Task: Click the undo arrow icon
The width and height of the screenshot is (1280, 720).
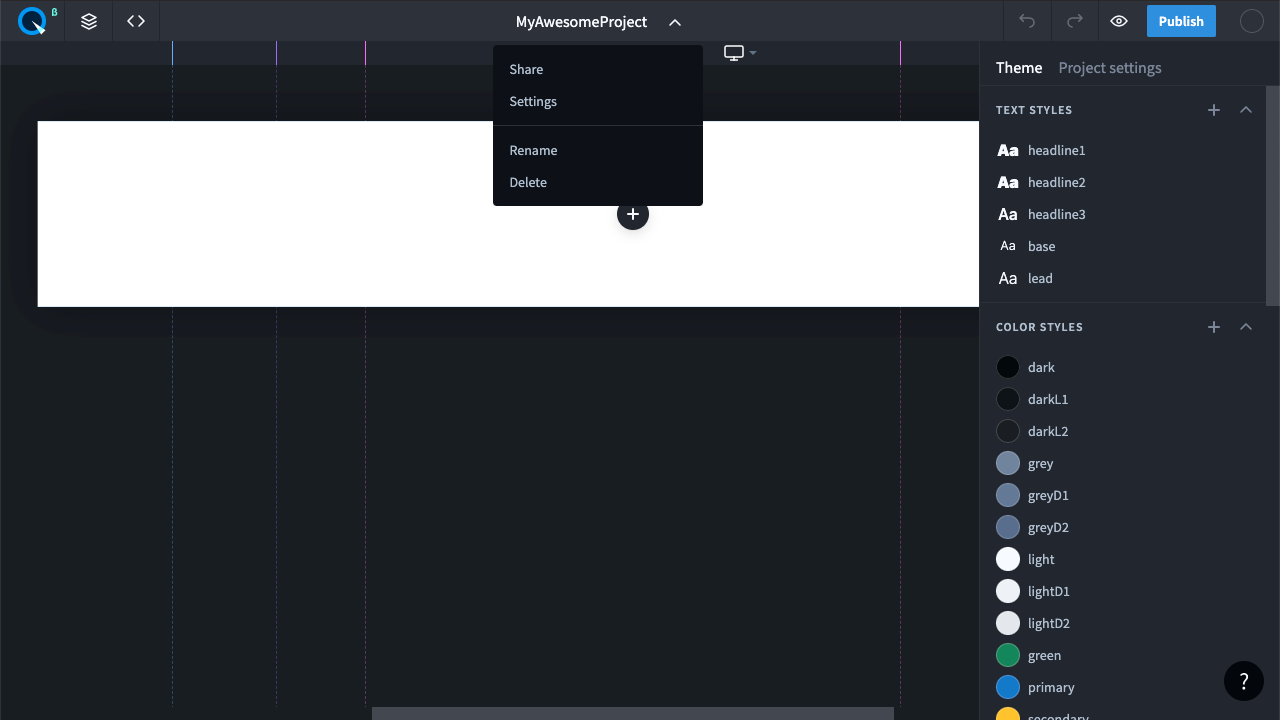Action: tap(1027, 21)
